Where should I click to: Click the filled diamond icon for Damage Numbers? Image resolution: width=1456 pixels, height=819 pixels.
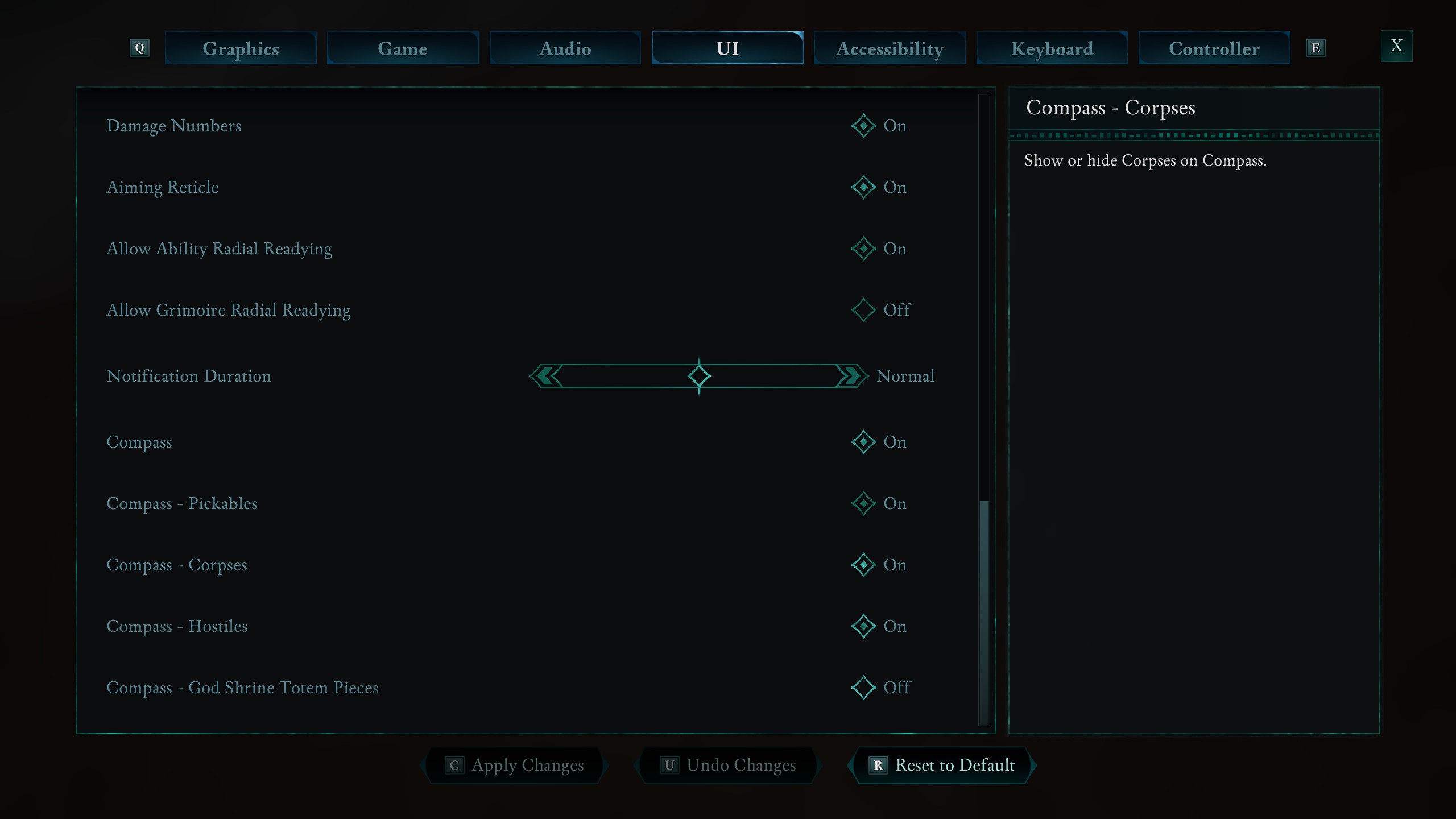click(862, 125)
